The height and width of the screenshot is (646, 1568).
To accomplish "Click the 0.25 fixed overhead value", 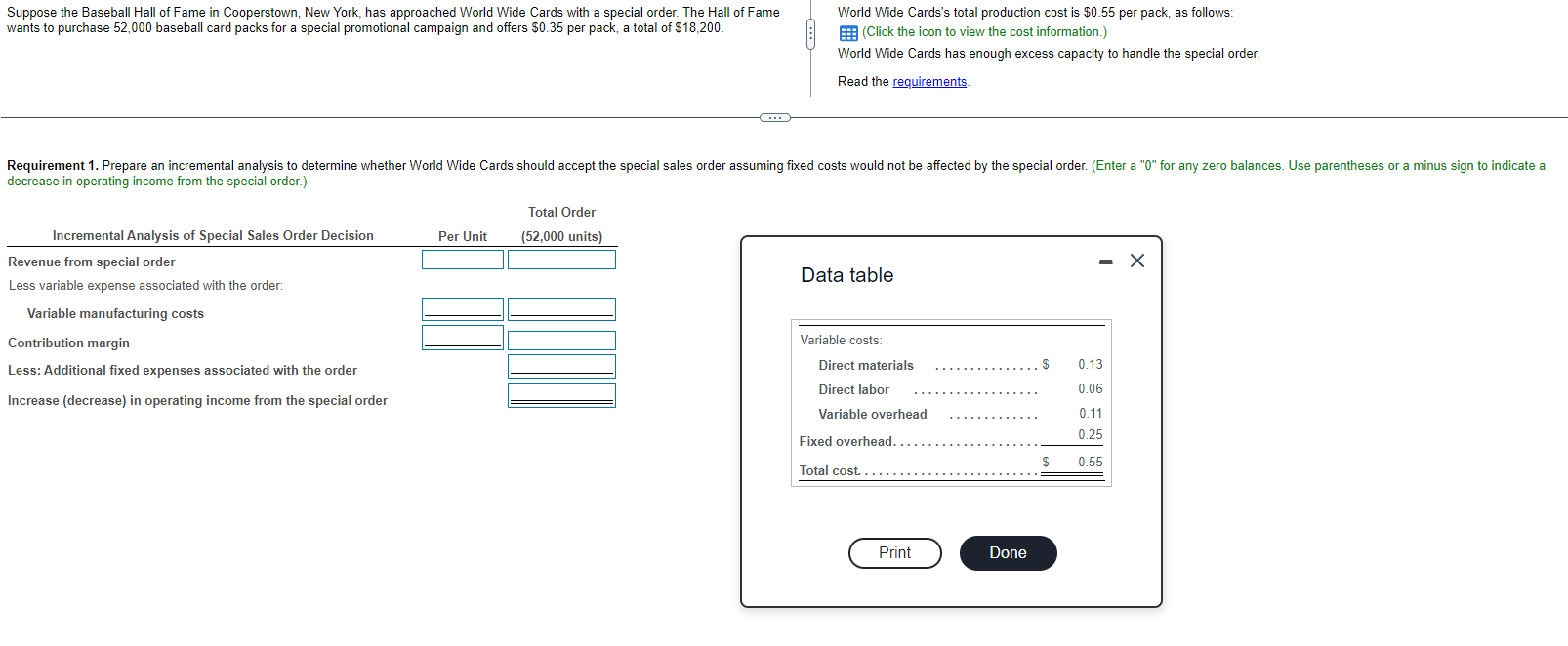I will 1091,435.
